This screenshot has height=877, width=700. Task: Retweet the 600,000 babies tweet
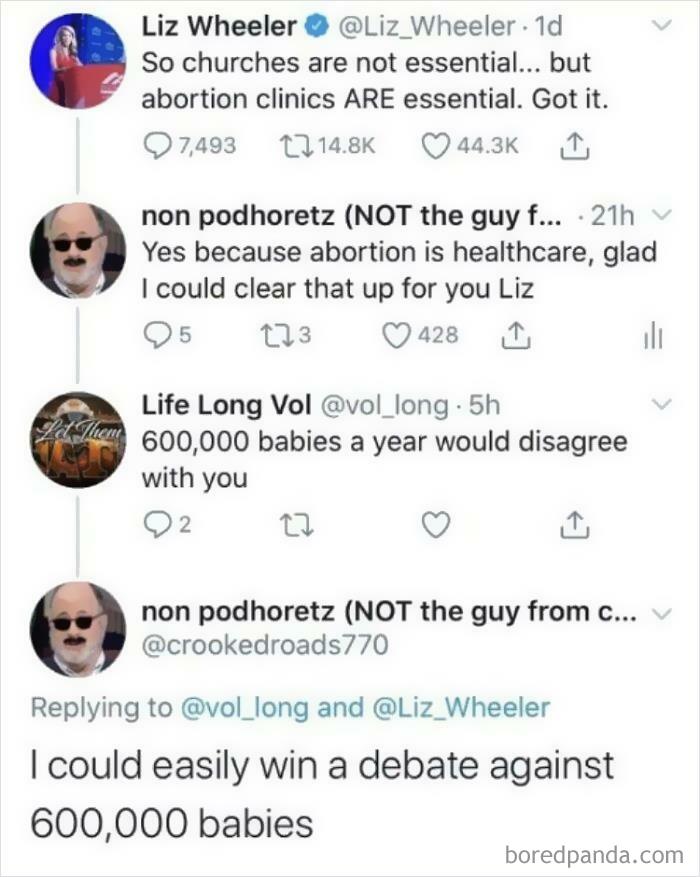[296, 524]
